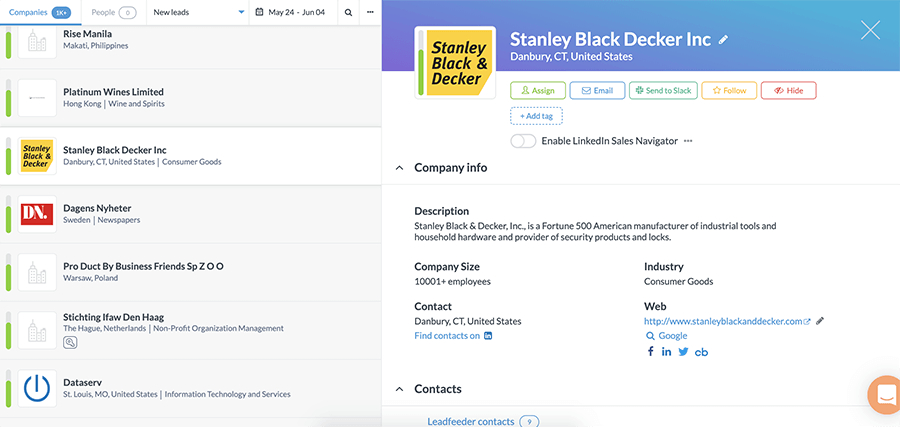Click the tag icon under Stichting Ifaw
Viewport: 900px width, 427px height.
tap(70, 343)
